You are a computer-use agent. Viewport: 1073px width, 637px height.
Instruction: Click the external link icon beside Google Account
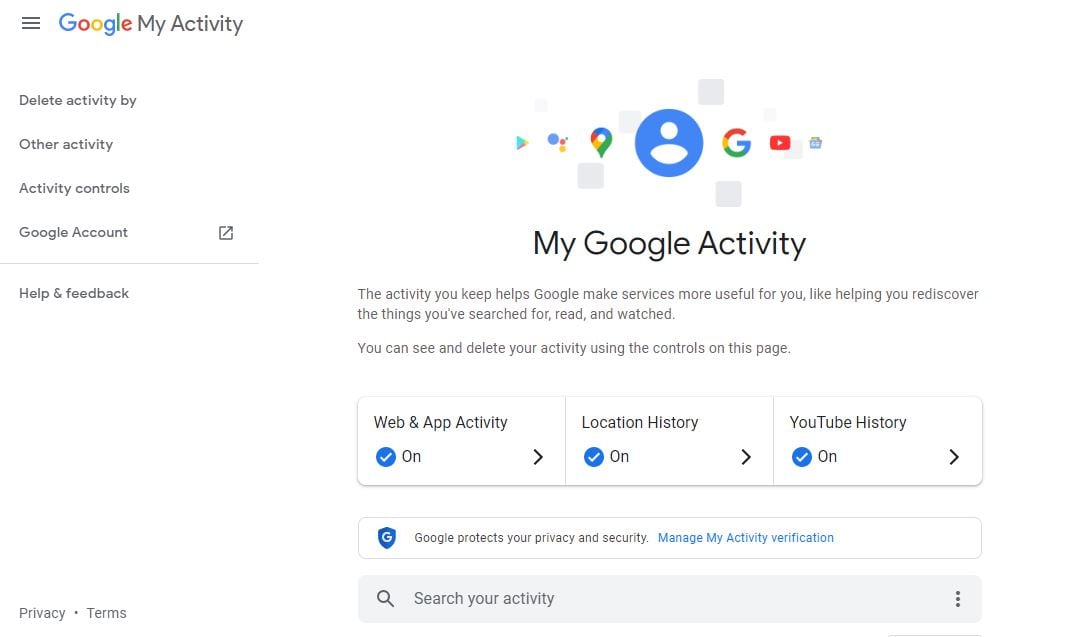click(226, 232)
